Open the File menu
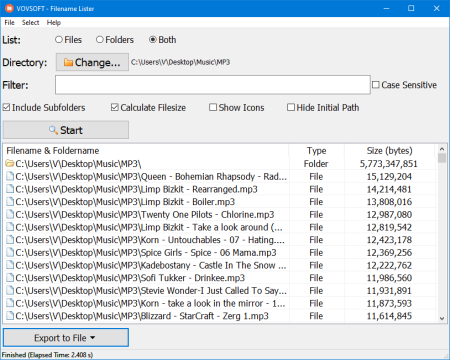Viewport: 450px width, 360px height. pos(9,23)
